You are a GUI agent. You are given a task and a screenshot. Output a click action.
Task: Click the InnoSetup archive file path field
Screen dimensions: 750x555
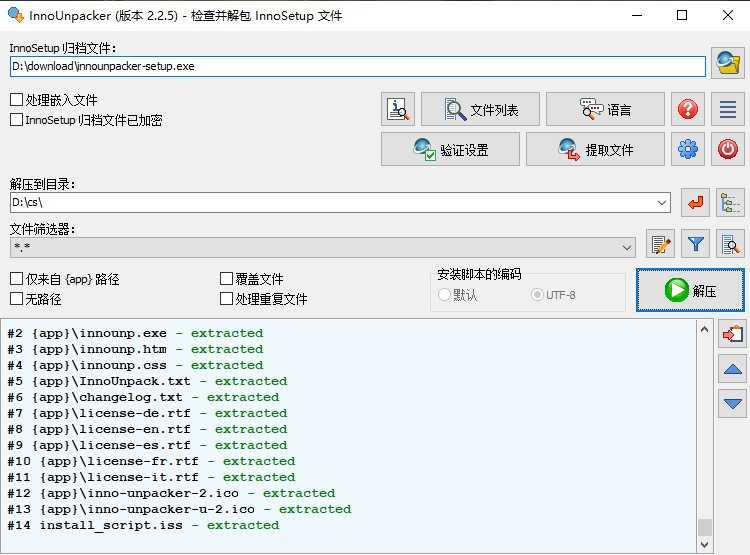[x=357, y=66]
